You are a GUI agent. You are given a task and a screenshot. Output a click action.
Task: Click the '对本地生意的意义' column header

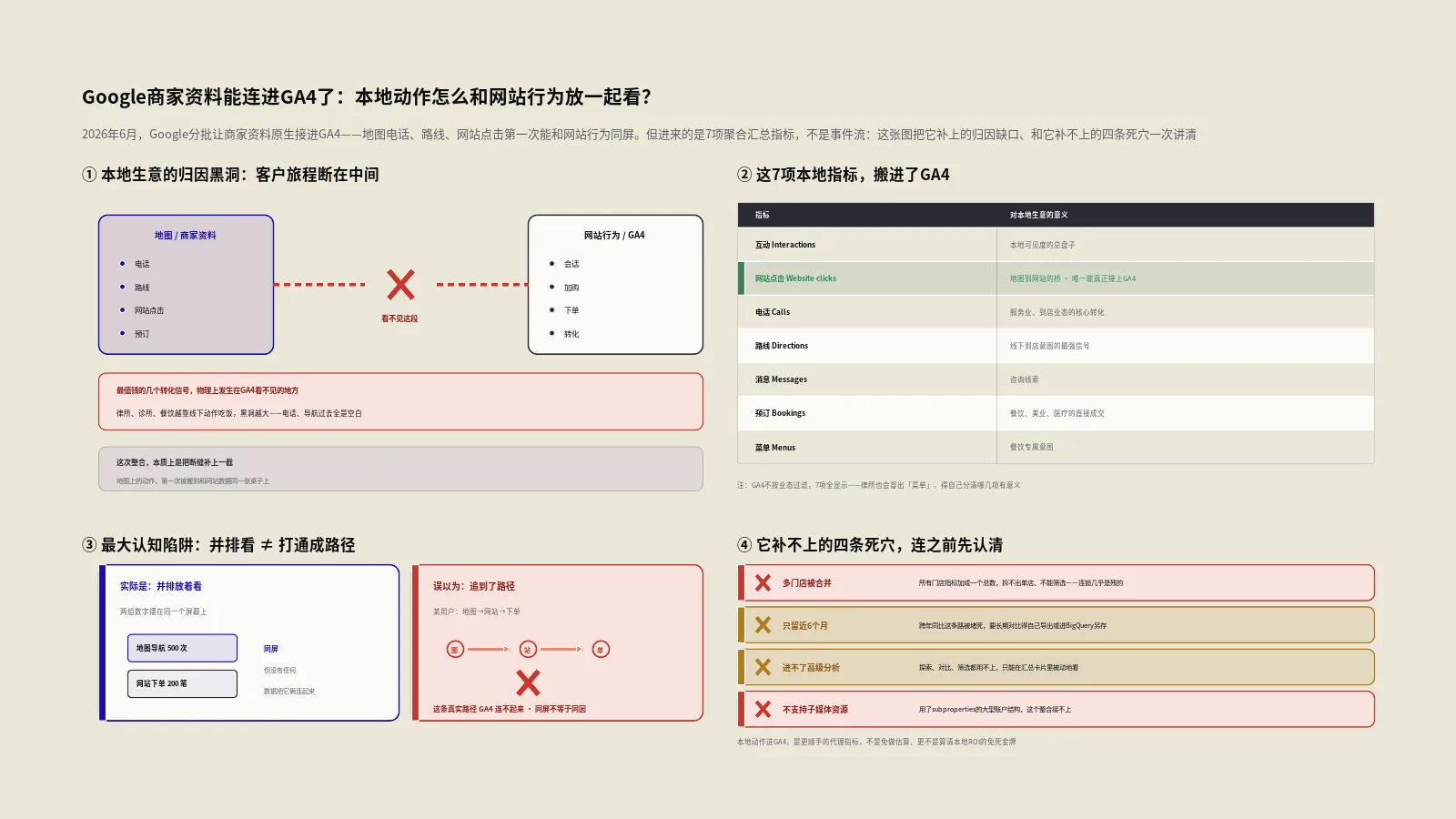tap(1038, 215)
